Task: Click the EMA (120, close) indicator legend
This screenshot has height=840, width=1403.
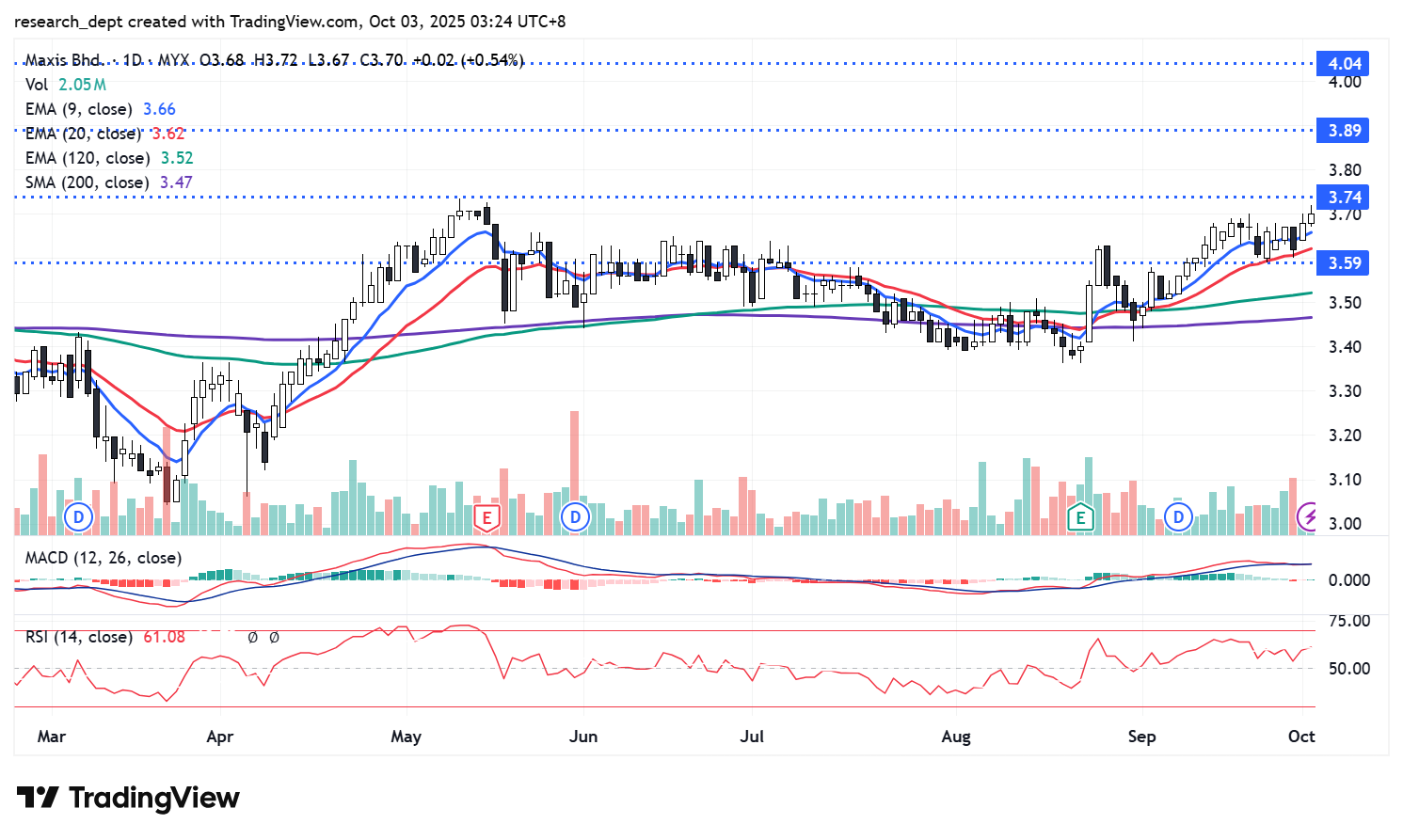Action: 87,158
